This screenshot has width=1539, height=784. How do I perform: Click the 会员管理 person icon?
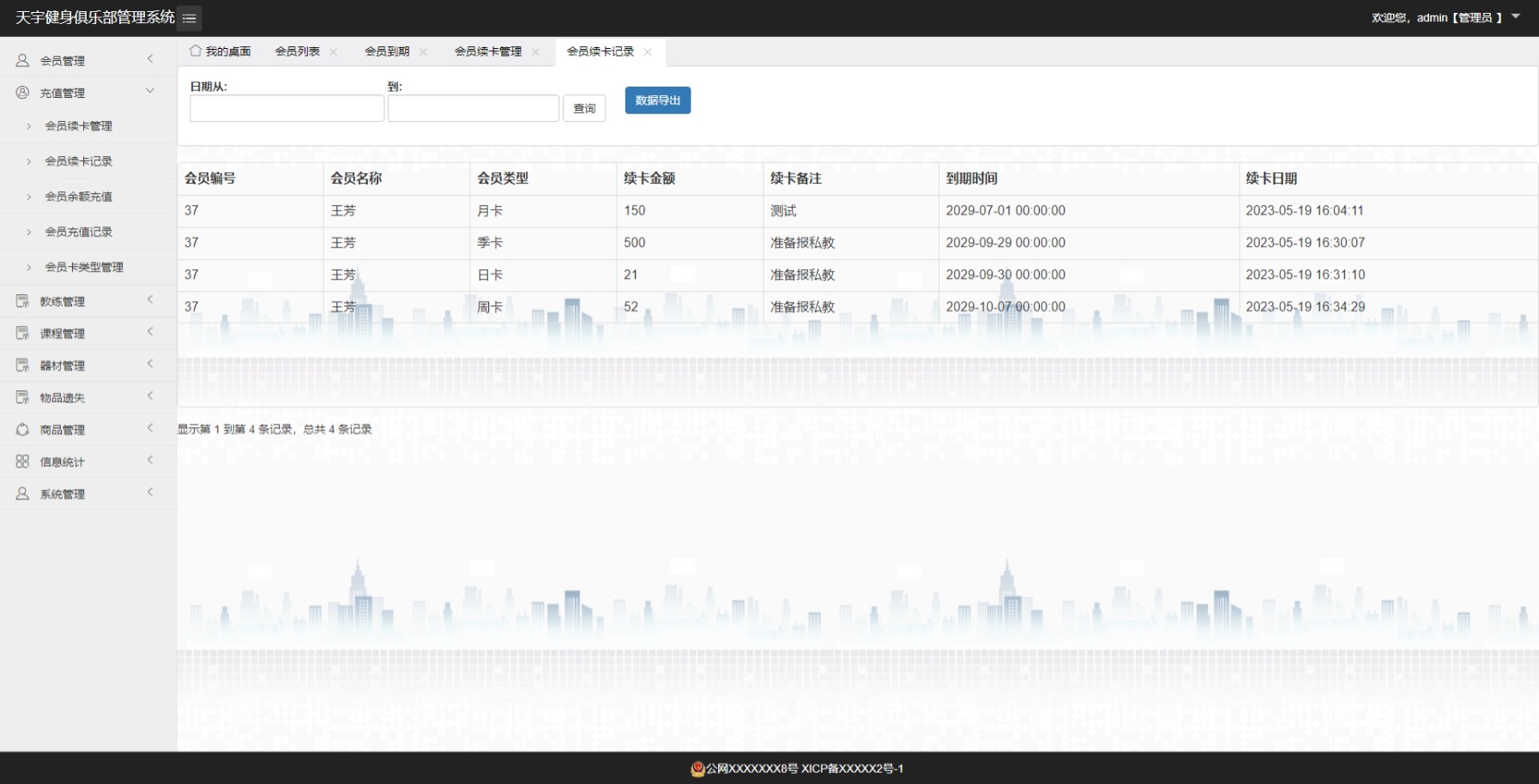pyautogui.click(x=22, y=60)
